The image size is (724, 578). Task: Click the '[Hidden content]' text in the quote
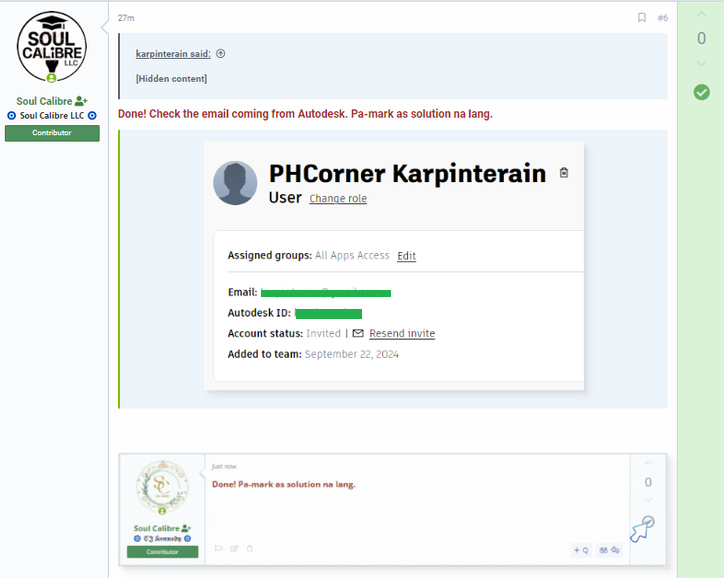[171, 78]
